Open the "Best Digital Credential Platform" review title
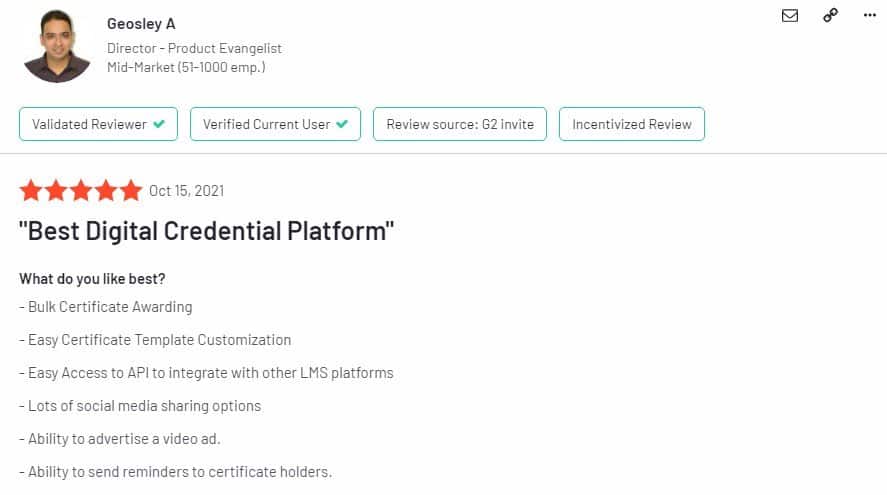887x495 pixels. [207, 232]
